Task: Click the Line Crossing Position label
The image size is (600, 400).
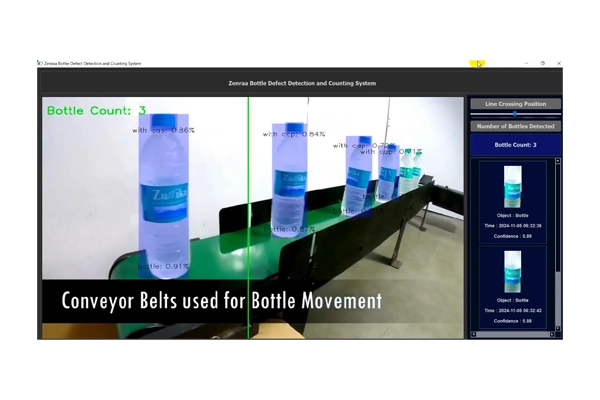Action: tap(515, 104)
